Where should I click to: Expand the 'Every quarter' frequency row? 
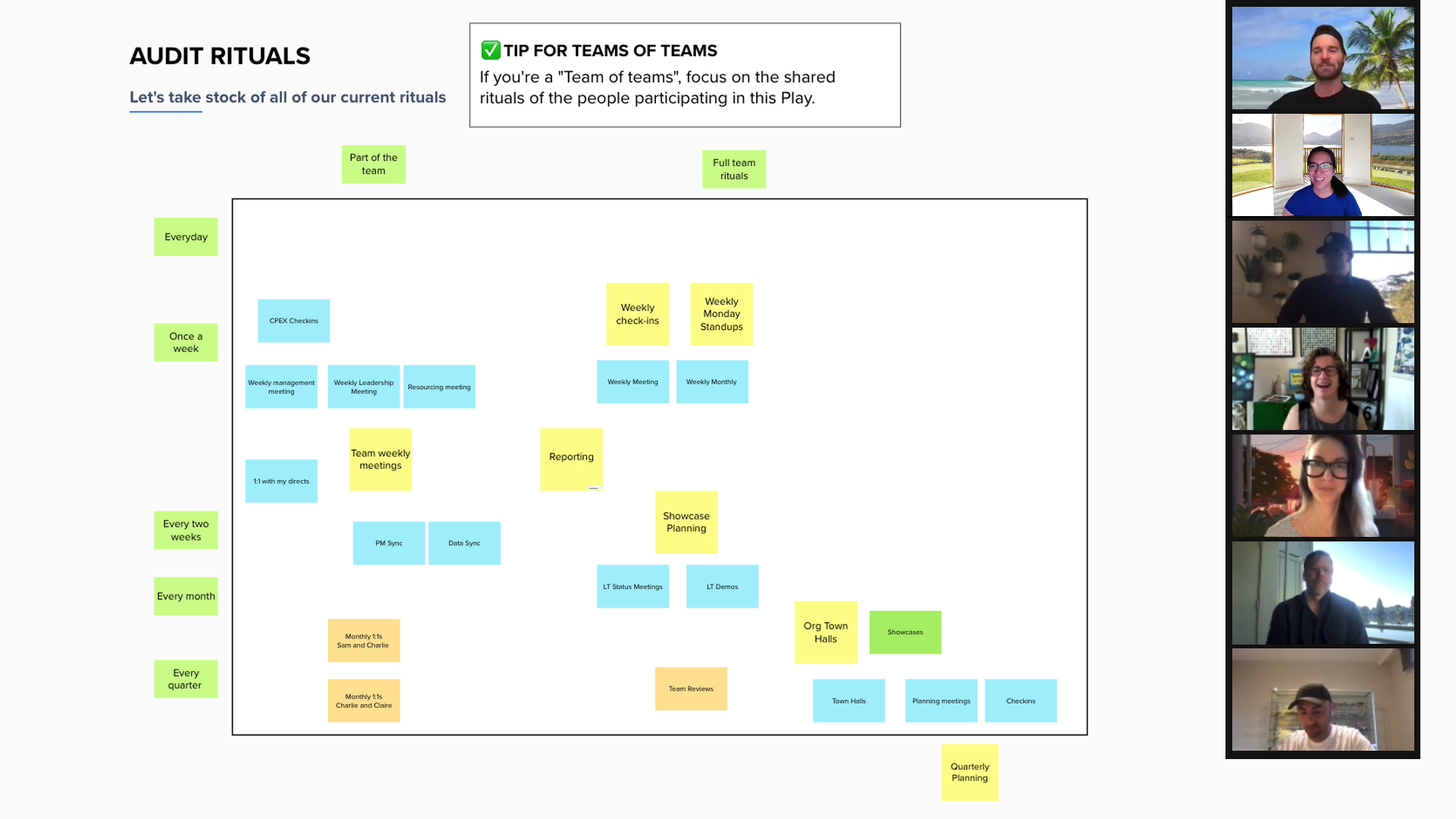185,678
